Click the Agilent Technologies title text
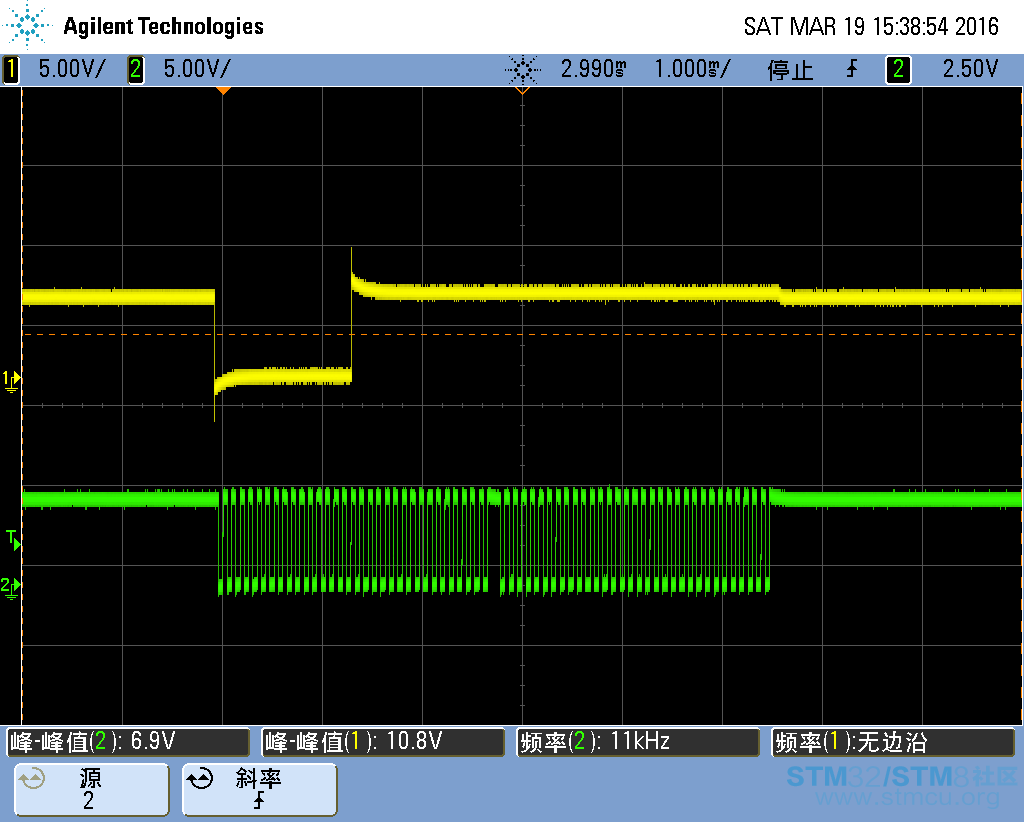Image resolution: width=1024 pixels, height=822 pixels. 163,26
